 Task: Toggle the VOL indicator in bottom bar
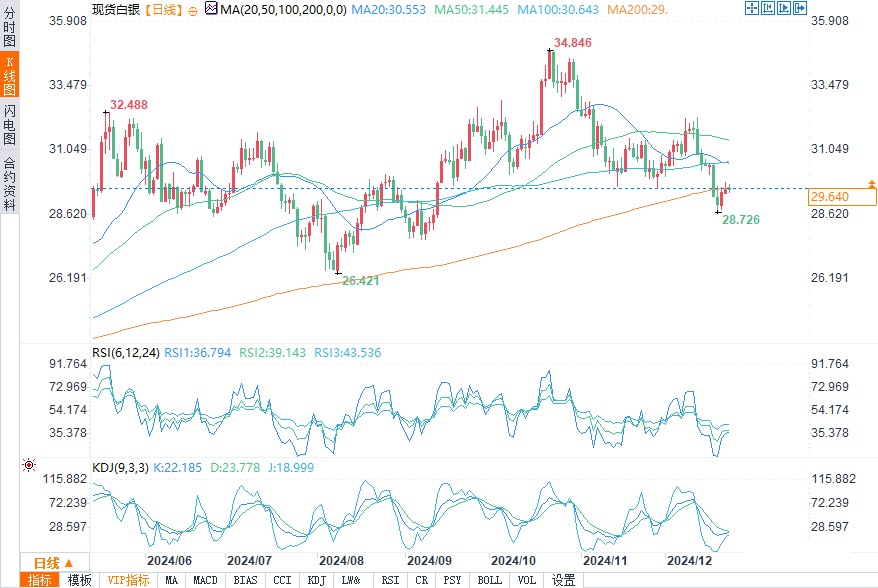pos(527,580)
